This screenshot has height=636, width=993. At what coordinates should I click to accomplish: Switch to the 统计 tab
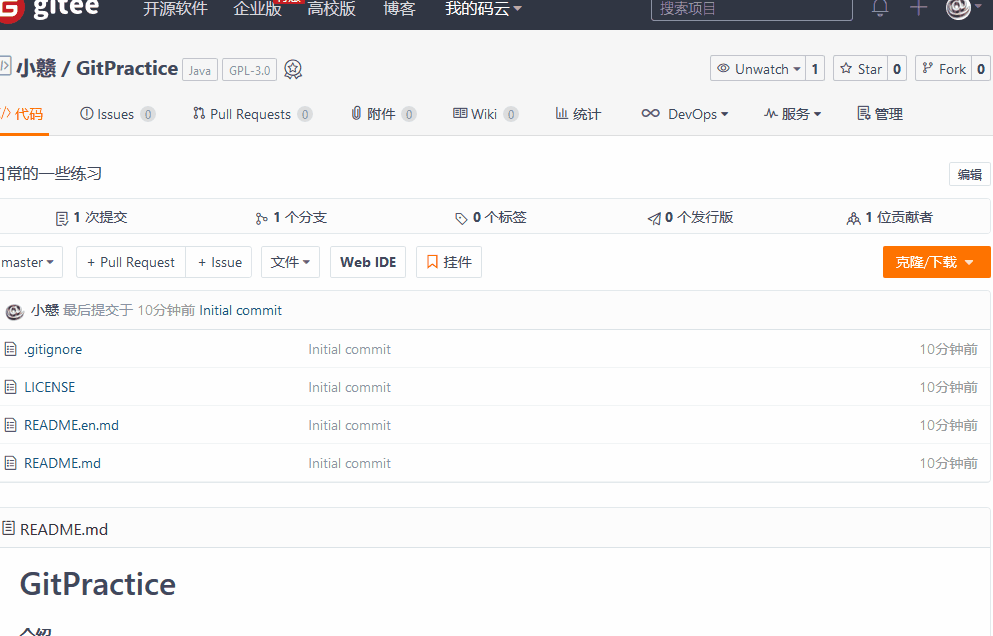pyautogui.click(x=578, y=114)
